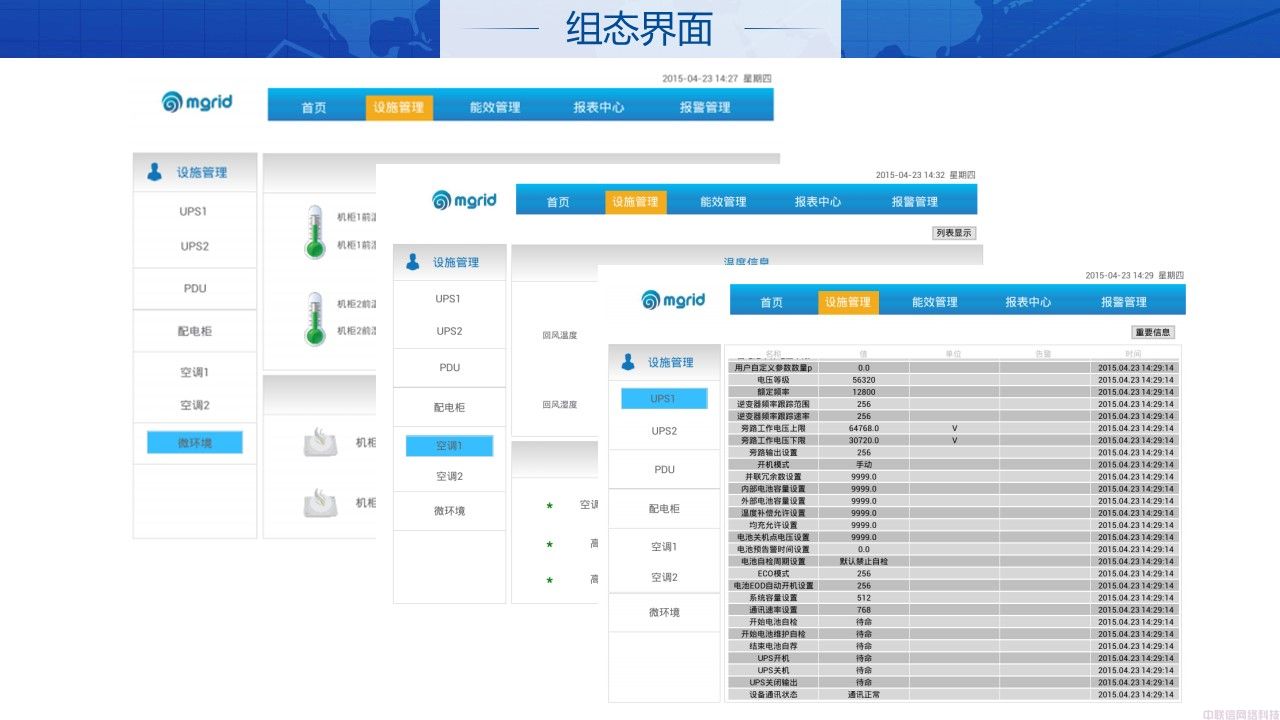This screenshot has width=1280, height=720.
Task: Open 微环境 in the front window sidebar
Action: coord(664,613)
